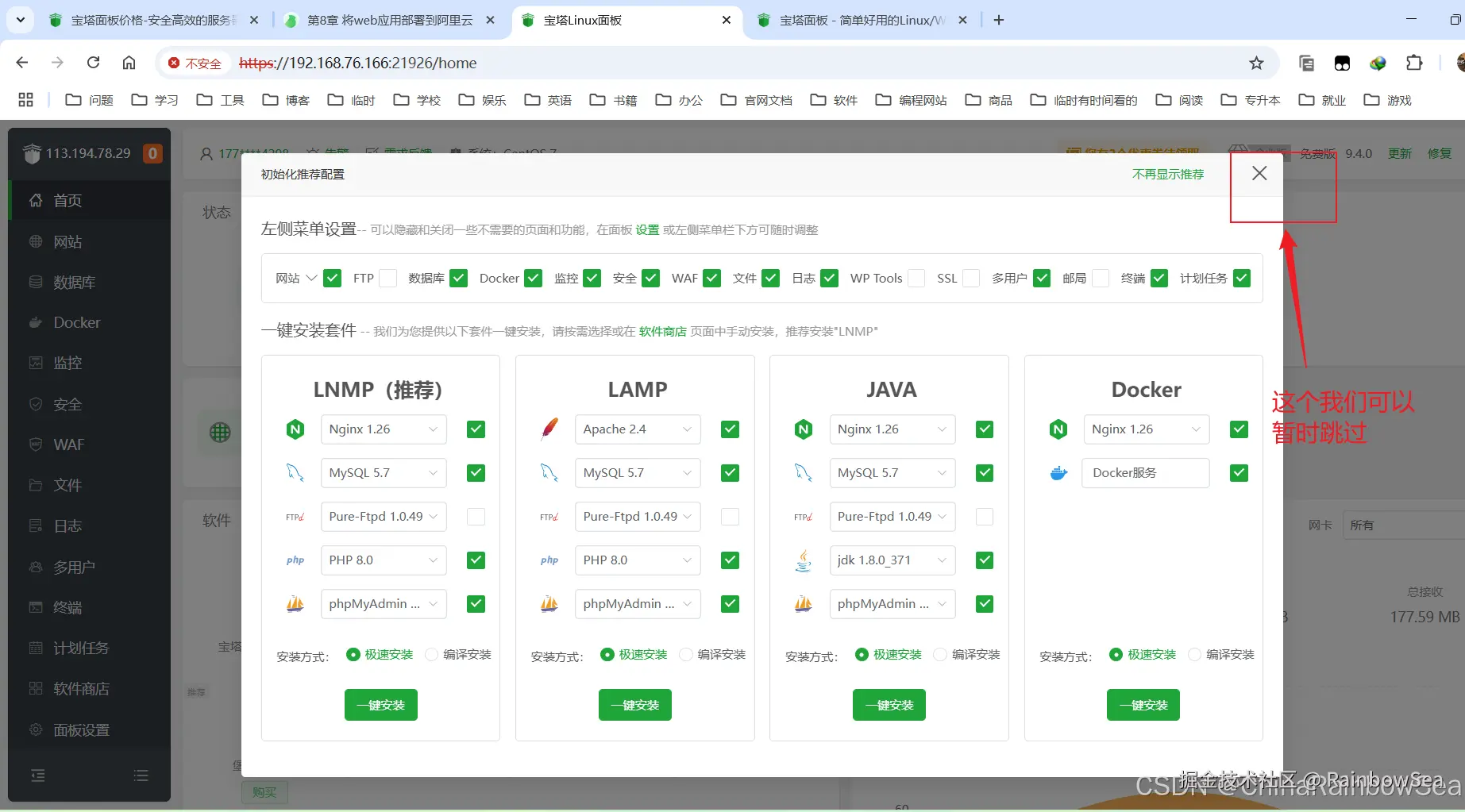Click 一键安装 button in Docker card

click(1143, 705)
